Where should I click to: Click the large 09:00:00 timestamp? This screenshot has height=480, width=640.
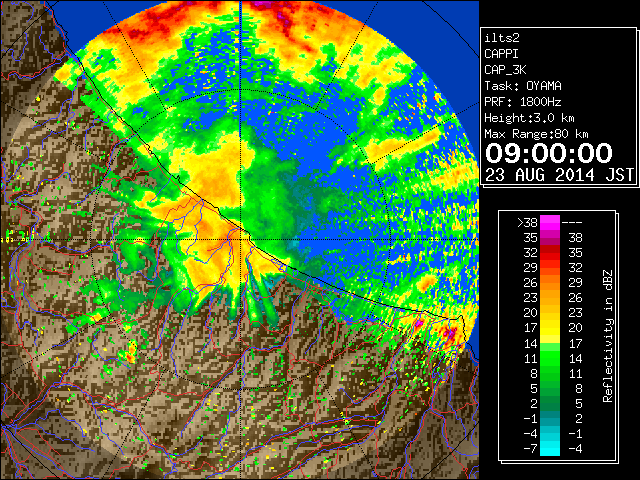click(549, 153)
